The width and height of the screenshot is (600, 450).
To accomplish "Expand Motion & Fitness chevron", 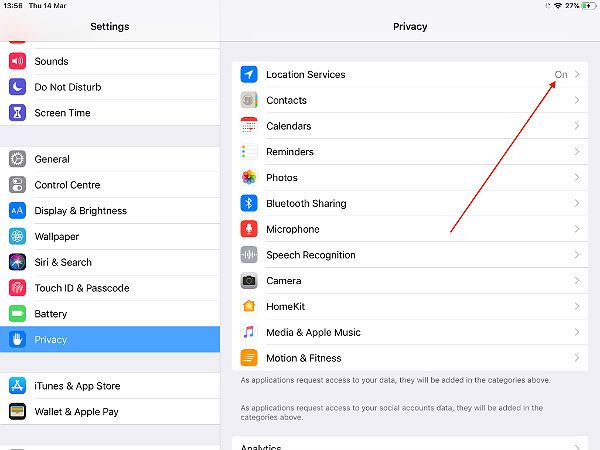I will 577,358.
